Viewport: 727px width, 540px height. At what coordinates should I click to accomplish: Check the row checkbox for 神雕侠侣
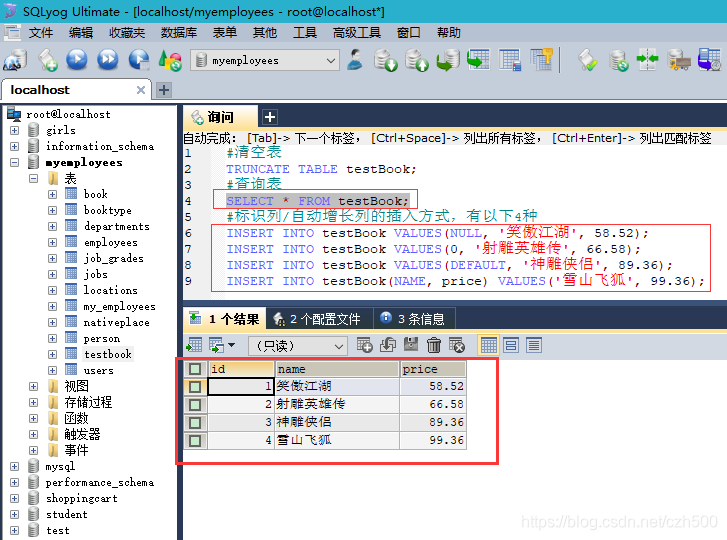(195, 423)
